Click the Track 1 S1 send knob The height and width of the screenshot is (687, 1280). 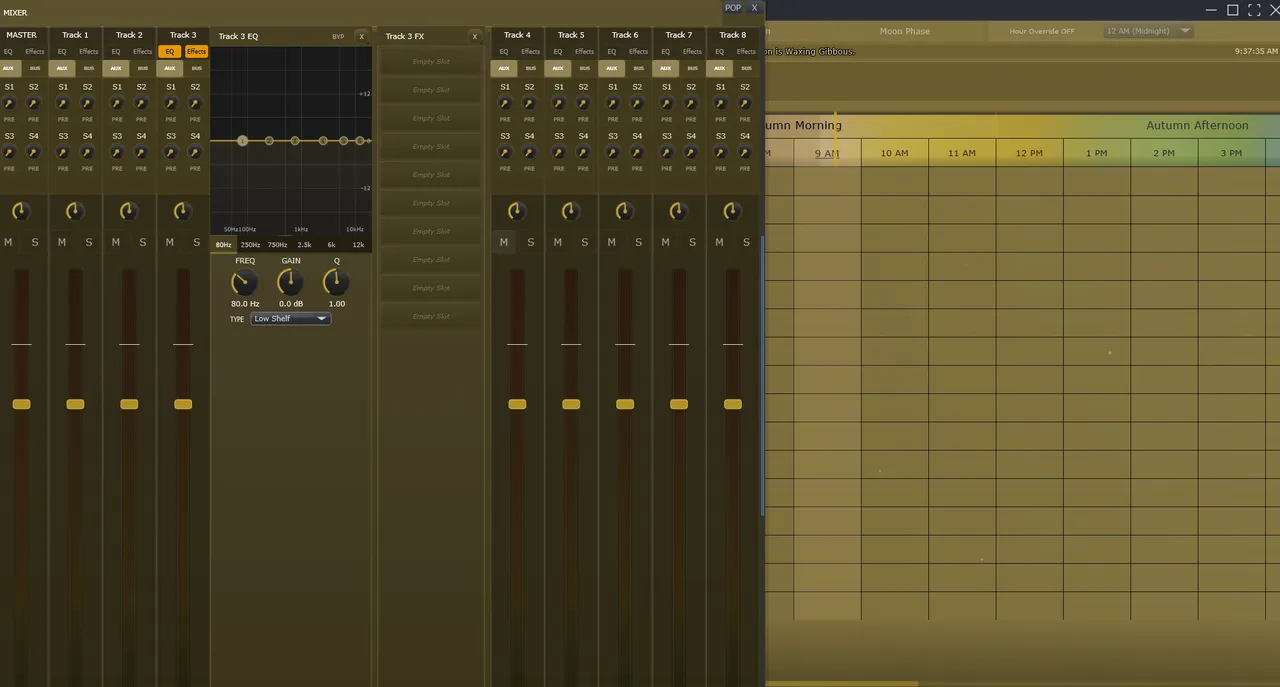coord(63,103)
